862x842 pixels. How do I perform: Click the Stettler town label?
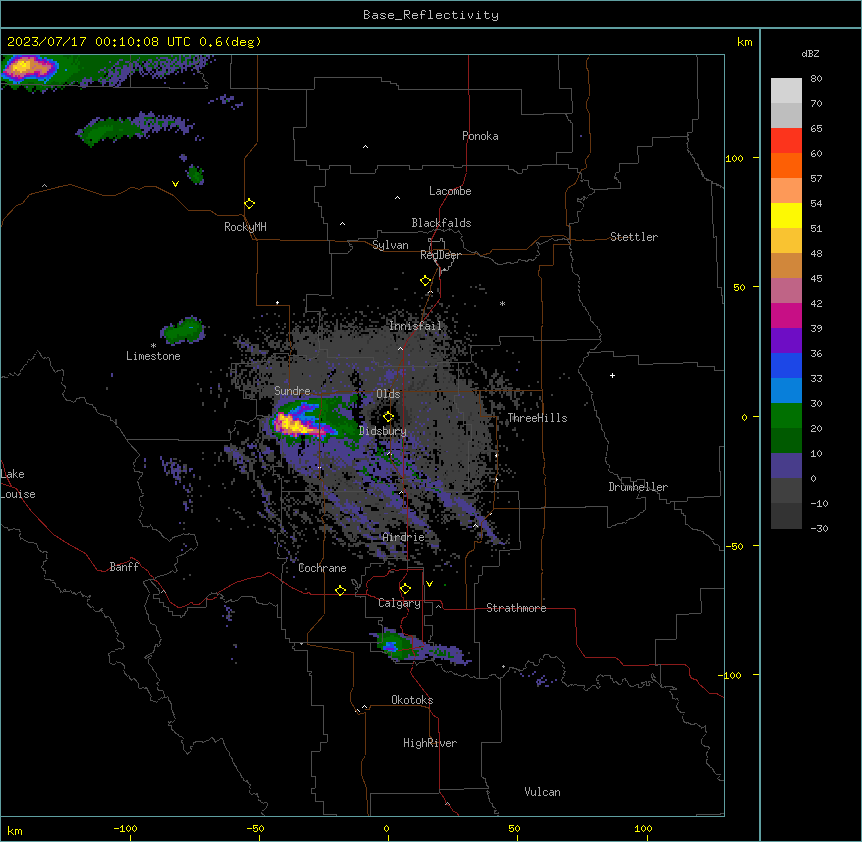click(x=633, y=237)
